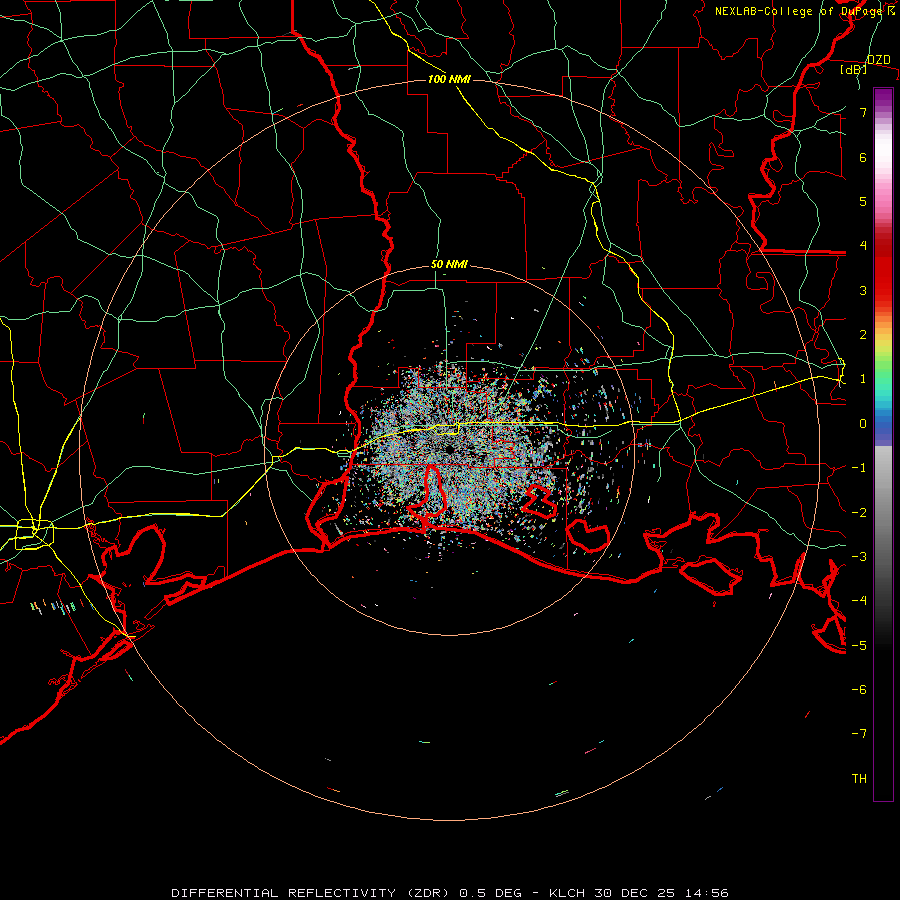Click the "4" tick label on the color scale
This screenshot has height=900, width=900.
pos(863,246)
